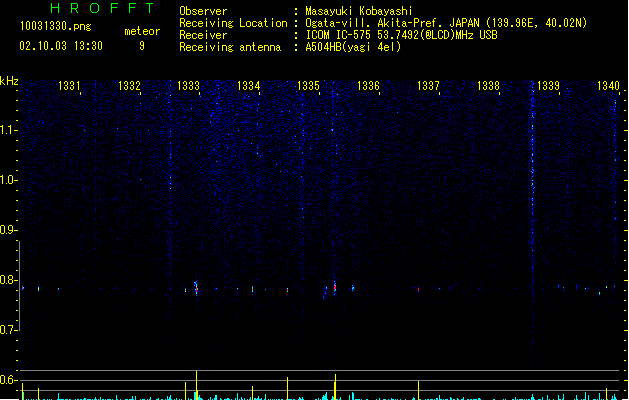Click the 0.8 frequency axis label
629x400 pixels.
(x=8, y=280)
